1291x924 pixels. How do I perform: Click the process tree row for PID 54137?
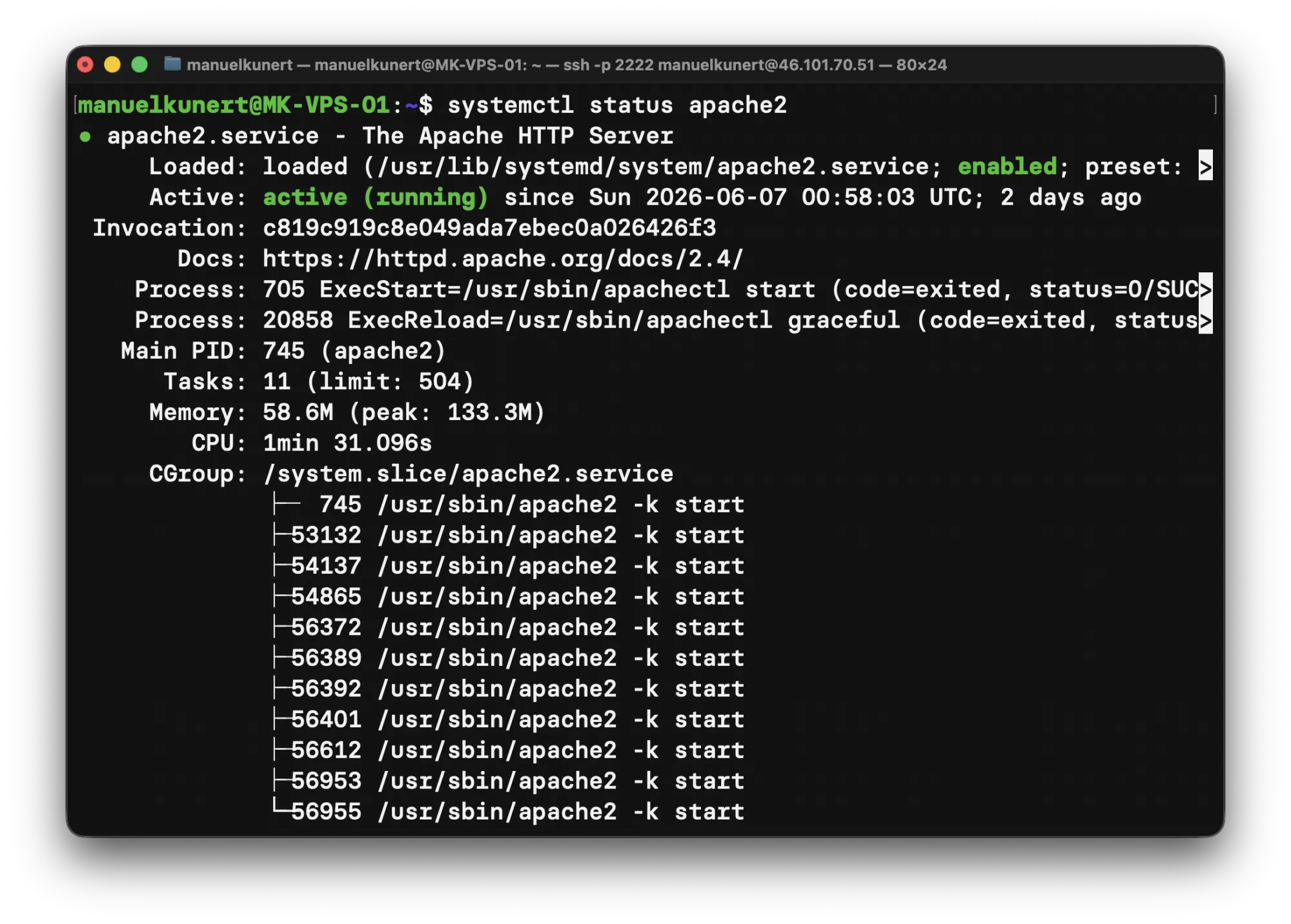(509, 566)
